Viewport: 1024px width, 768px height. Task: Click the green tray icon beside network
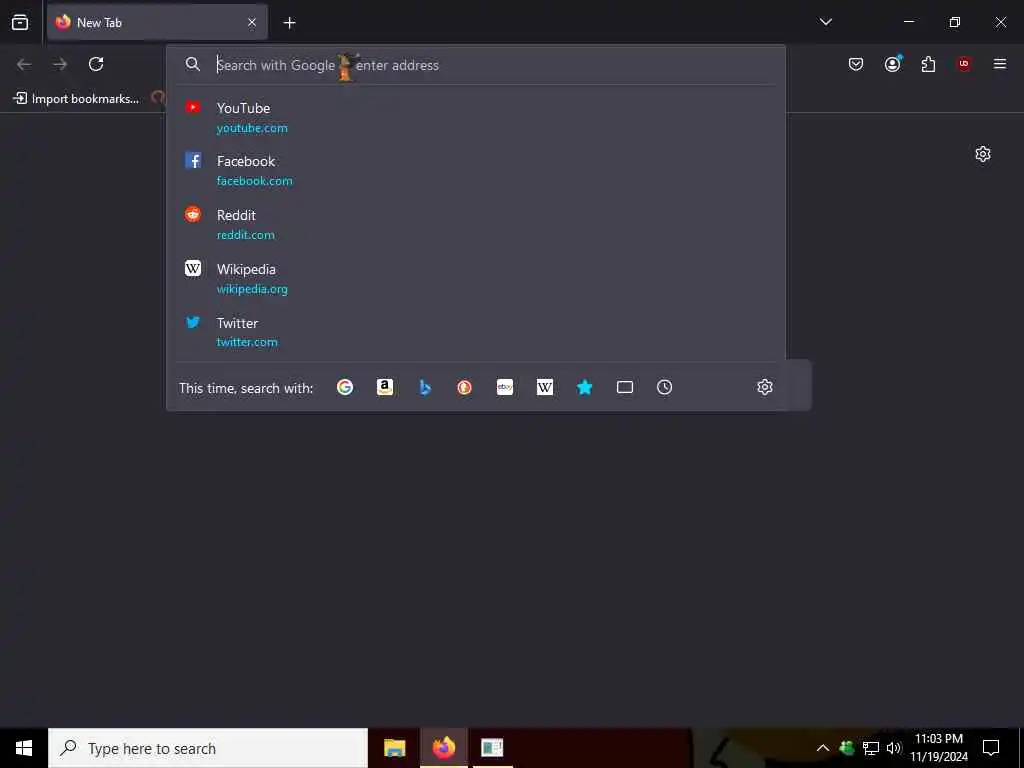(x=846, y=748)
